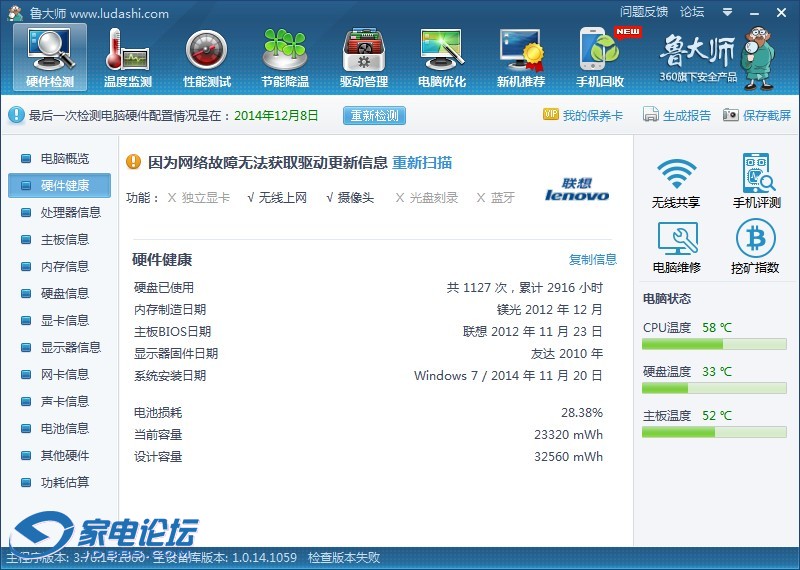The image size is (800, 570).
Task: Switch to 处理器信息 processor info section
Action: [x=70, y=212]
